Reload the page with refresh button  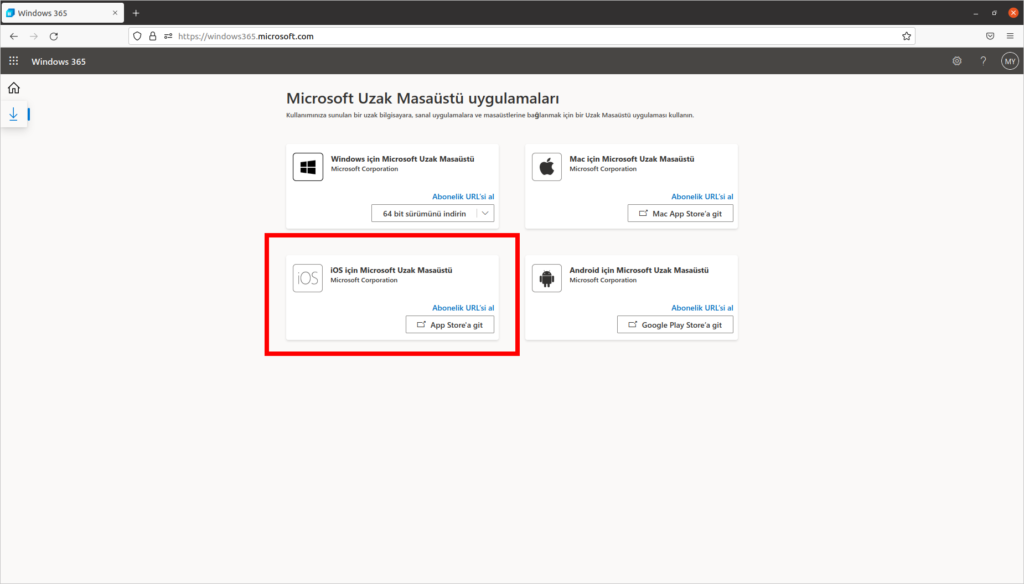[x=54, y=37]
